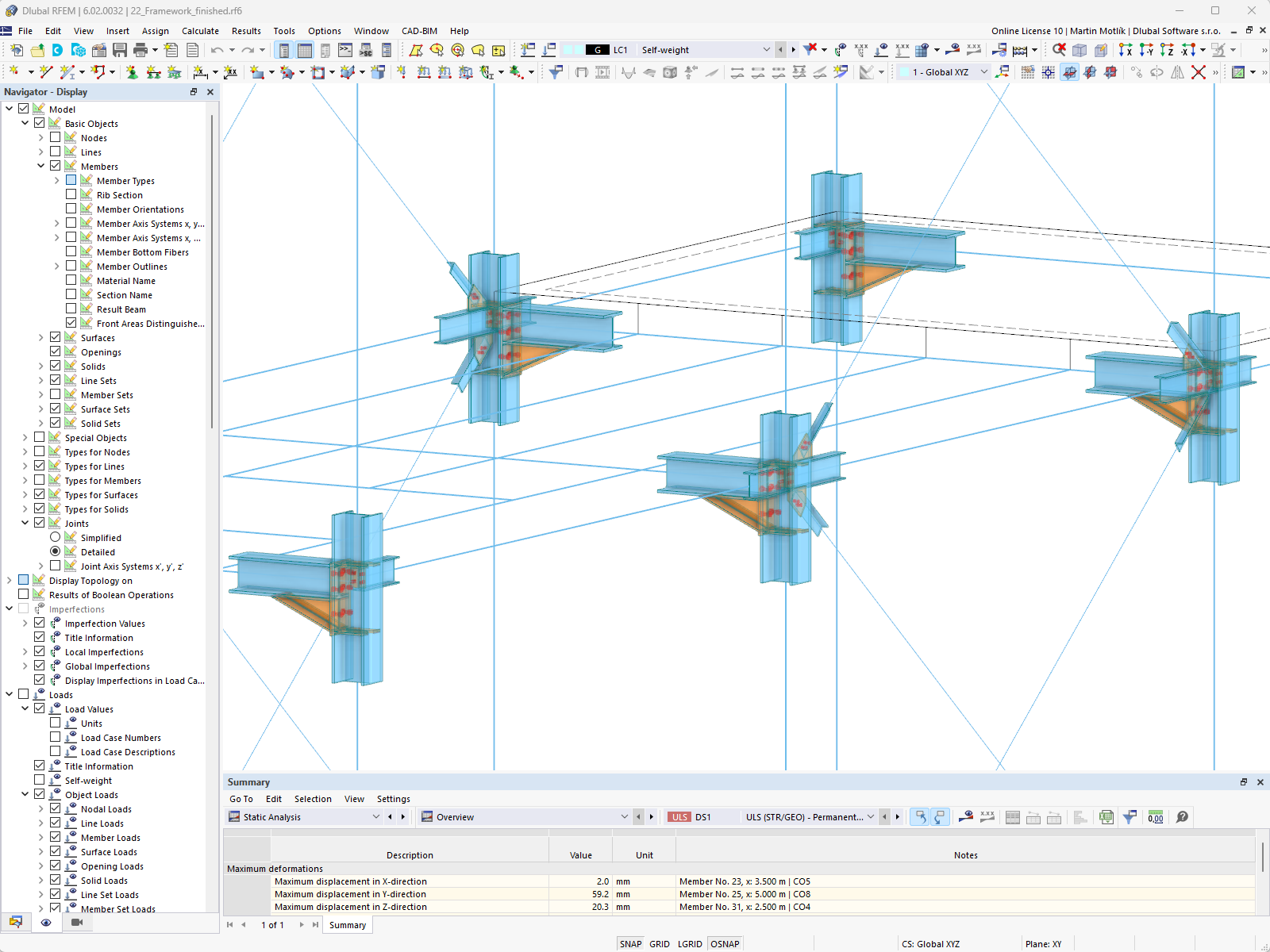This screenshot has height=952, width=1270.
Task: Collapse the Basic Objects tree node
Action: (x=25, y=123)
